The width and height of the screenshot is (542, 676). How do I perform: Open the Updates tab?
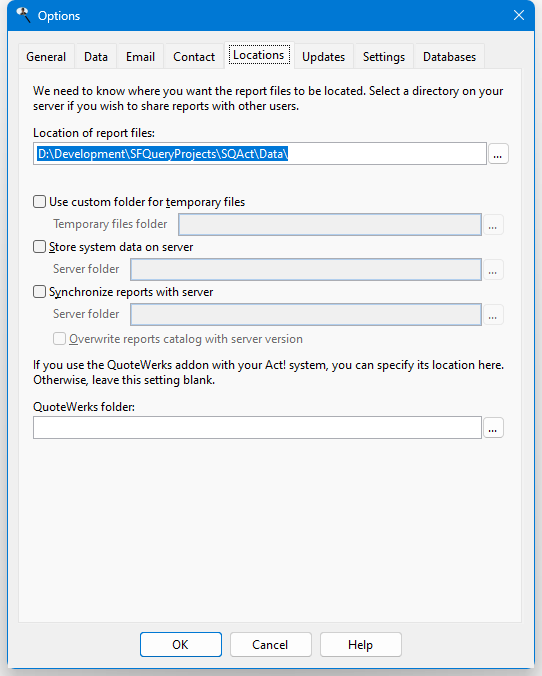[x=323, y=56]
